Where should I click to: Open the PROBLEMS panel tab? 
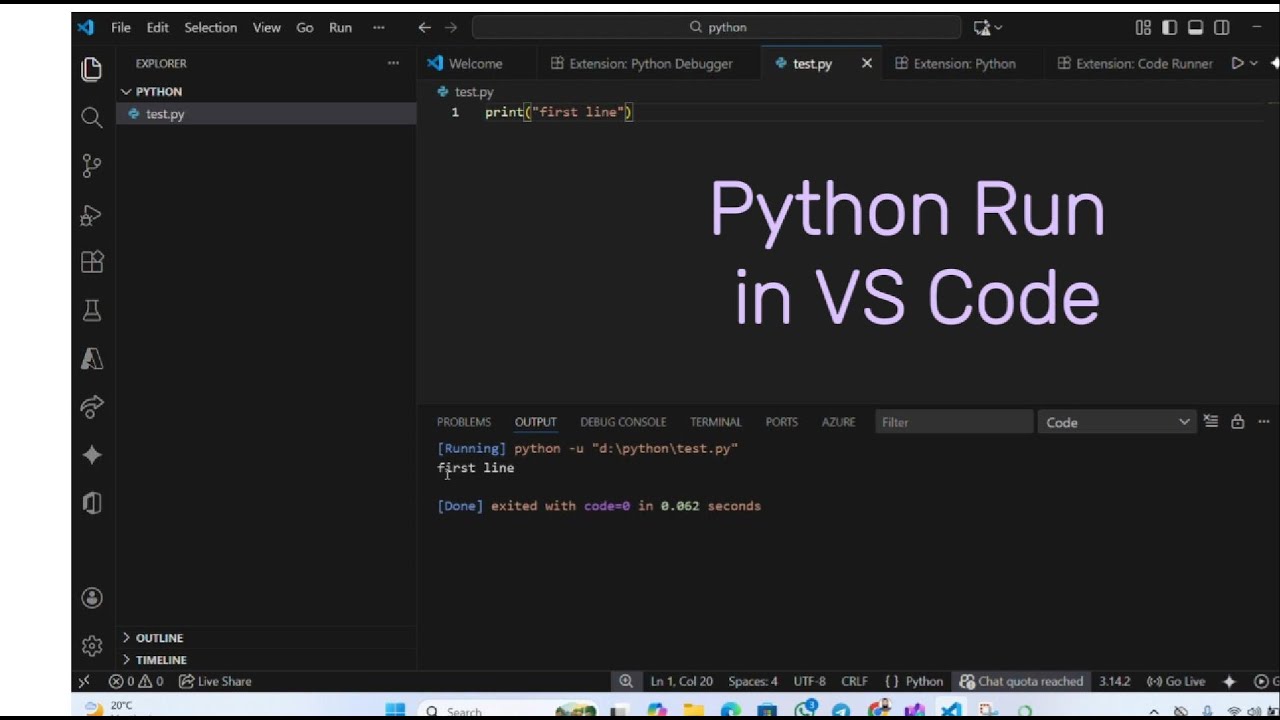coord(464,422)
